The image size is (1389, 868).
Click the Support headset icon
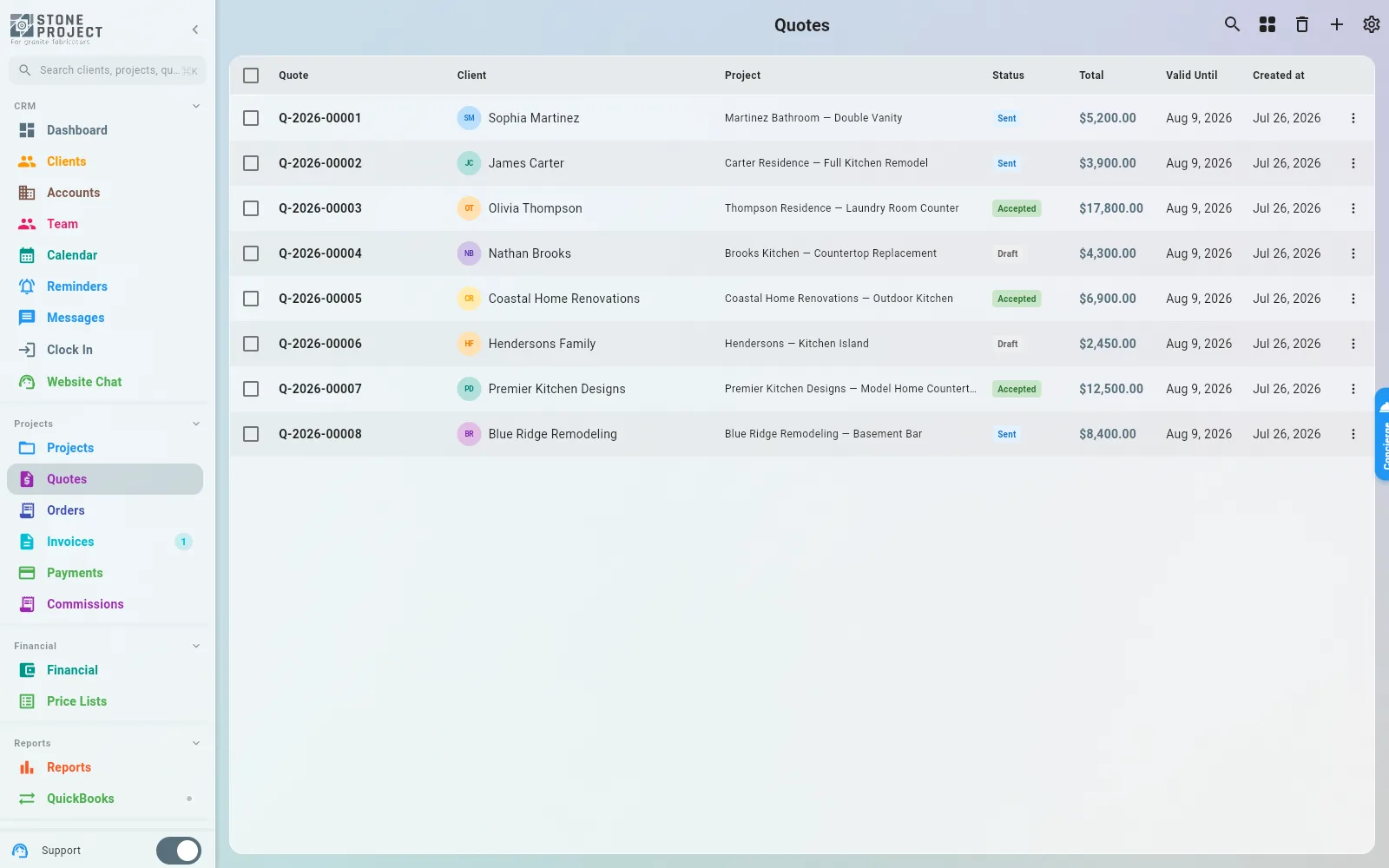coord(21,851)
